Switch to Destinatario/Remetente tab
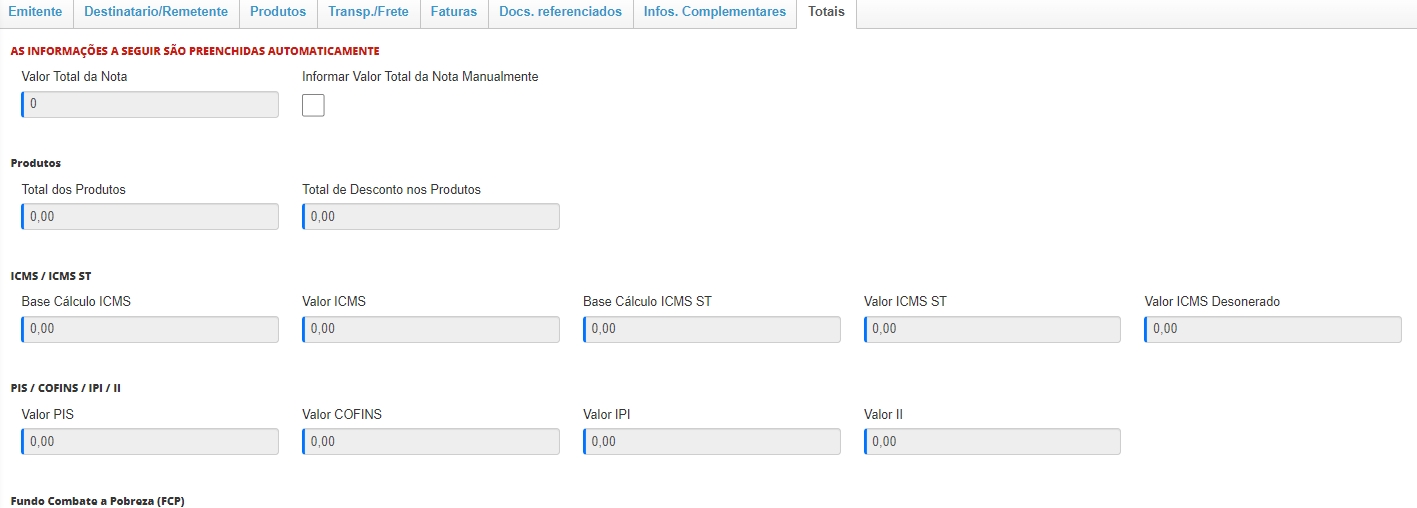Screen dimensions: 1417x508 point(156,12)
